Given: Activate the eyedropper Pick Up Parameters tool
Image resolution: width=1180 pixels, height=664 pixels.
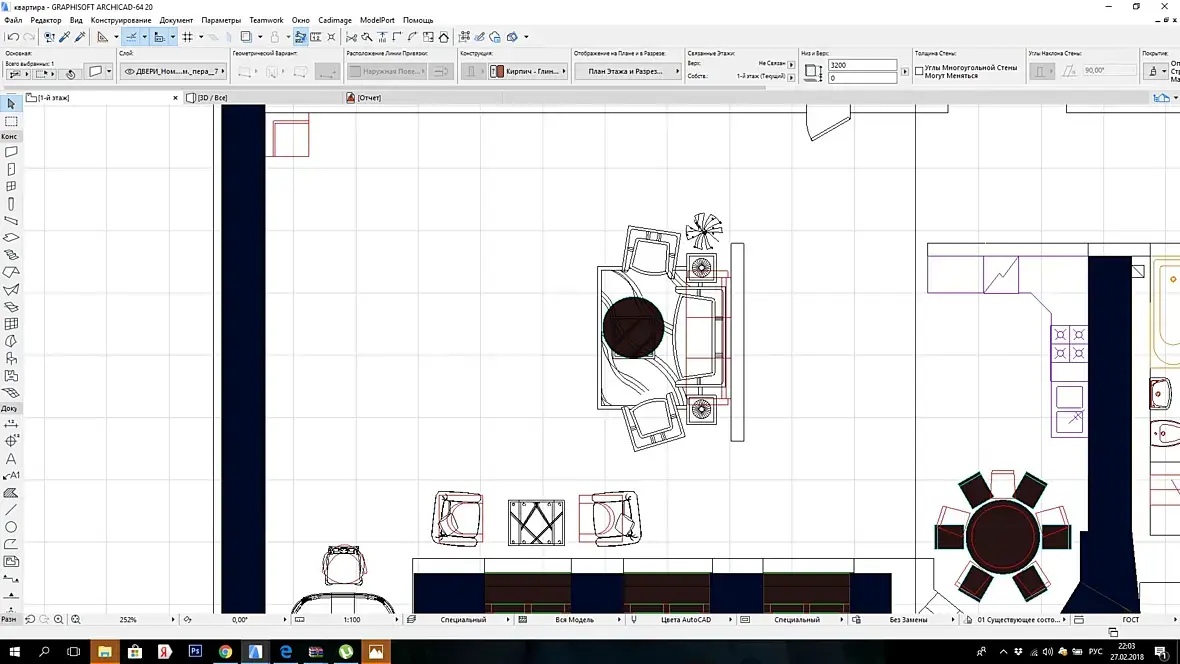Looking at the screenshot, I should pos(65,37).
